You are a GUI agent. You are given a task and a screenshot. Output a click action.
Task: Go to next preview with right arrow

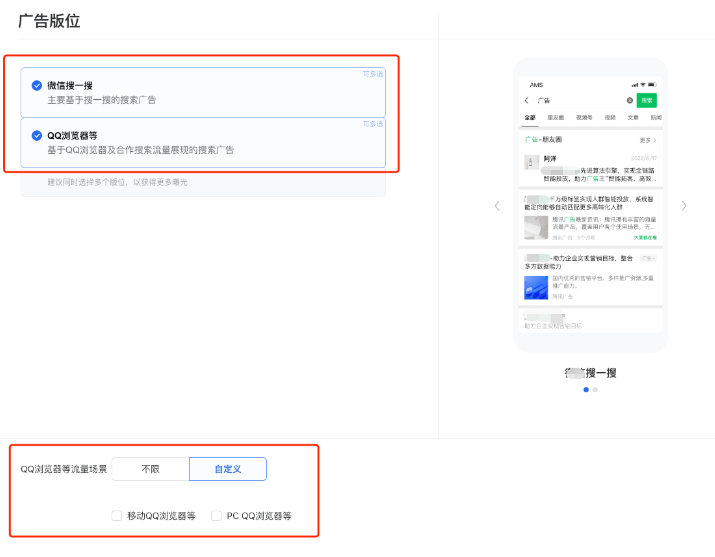[684, 206]
